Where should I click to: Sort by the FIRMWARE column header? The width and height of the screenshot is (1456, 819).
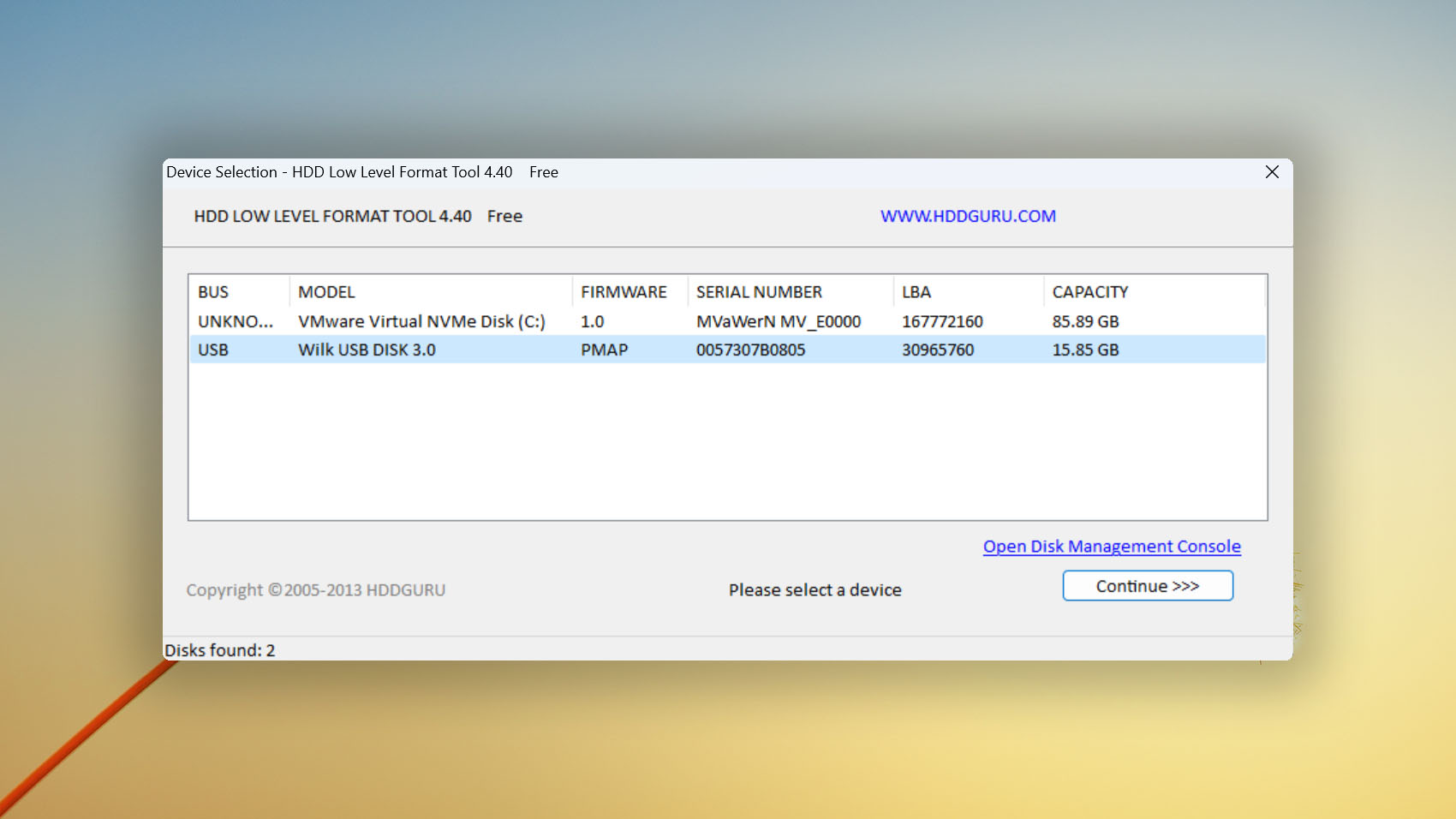[x=630, y=291]
